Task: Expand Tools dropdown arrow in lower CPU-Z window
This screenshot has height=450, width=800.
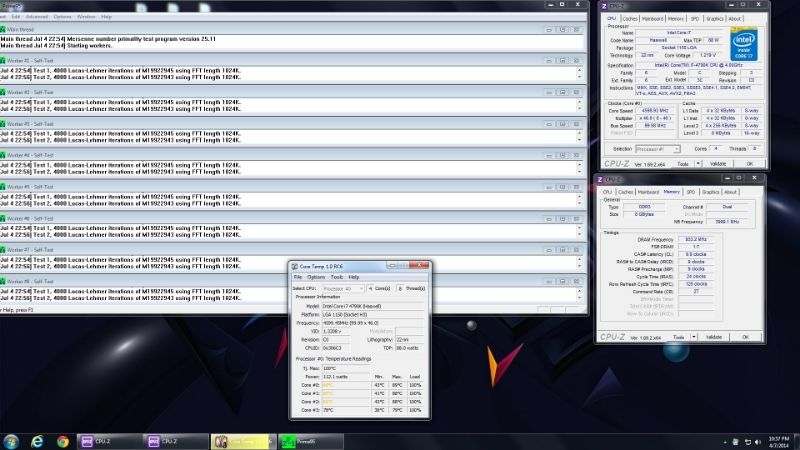Action: pyautogui.click(x=694, y=337)
